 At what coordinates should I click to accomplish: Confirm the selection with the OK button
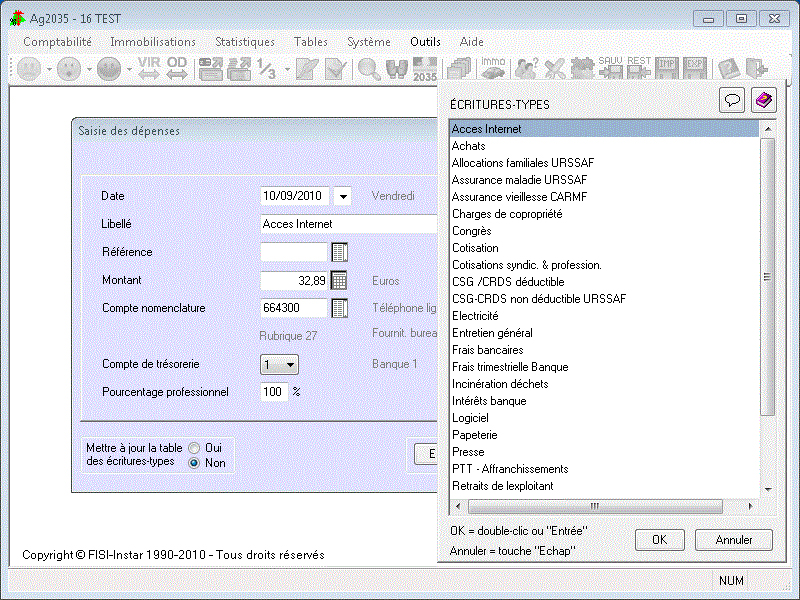coord(660,540)
